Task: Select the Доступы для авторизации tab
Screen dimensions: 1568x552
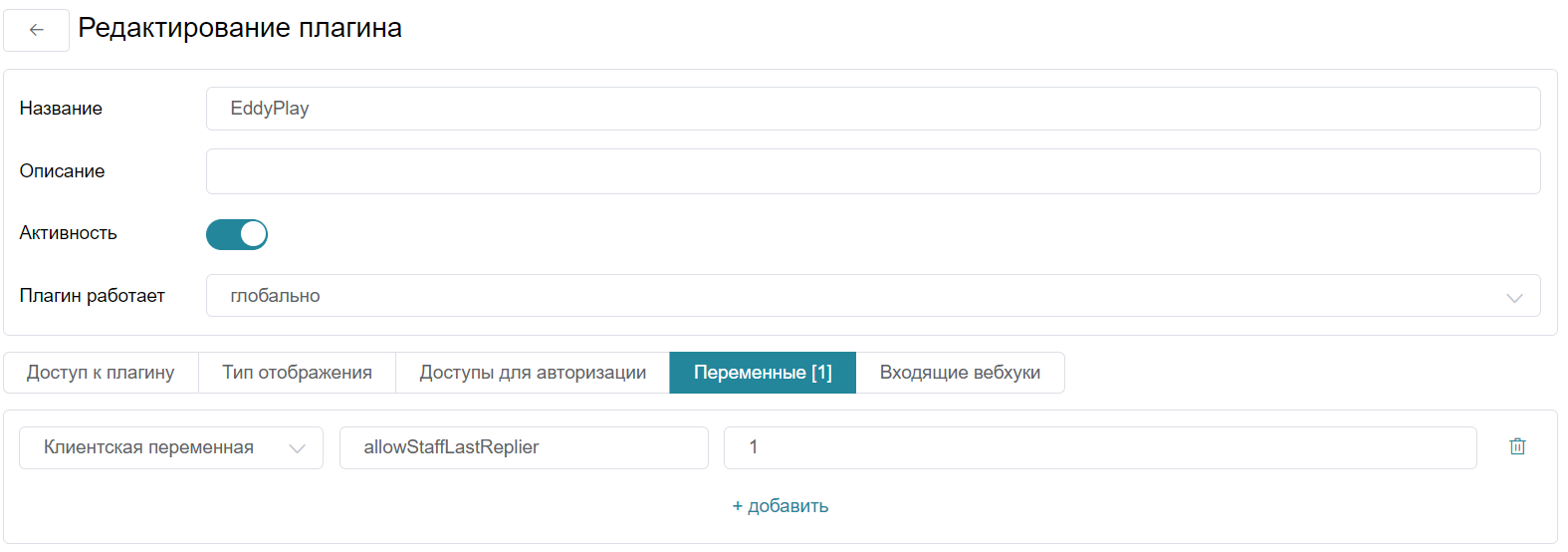Action: (x=533, y=373)
